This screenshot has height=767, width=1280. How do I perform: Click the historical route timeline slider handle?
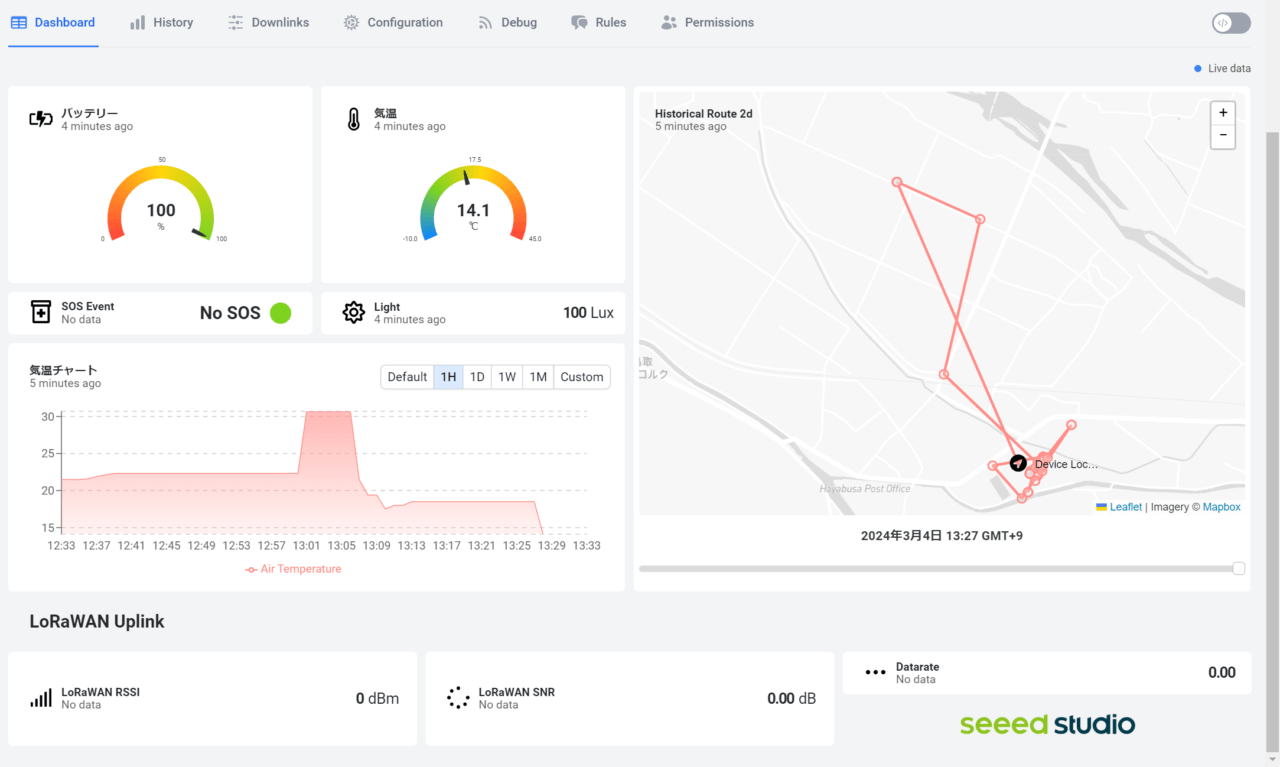coord(1239,568)
